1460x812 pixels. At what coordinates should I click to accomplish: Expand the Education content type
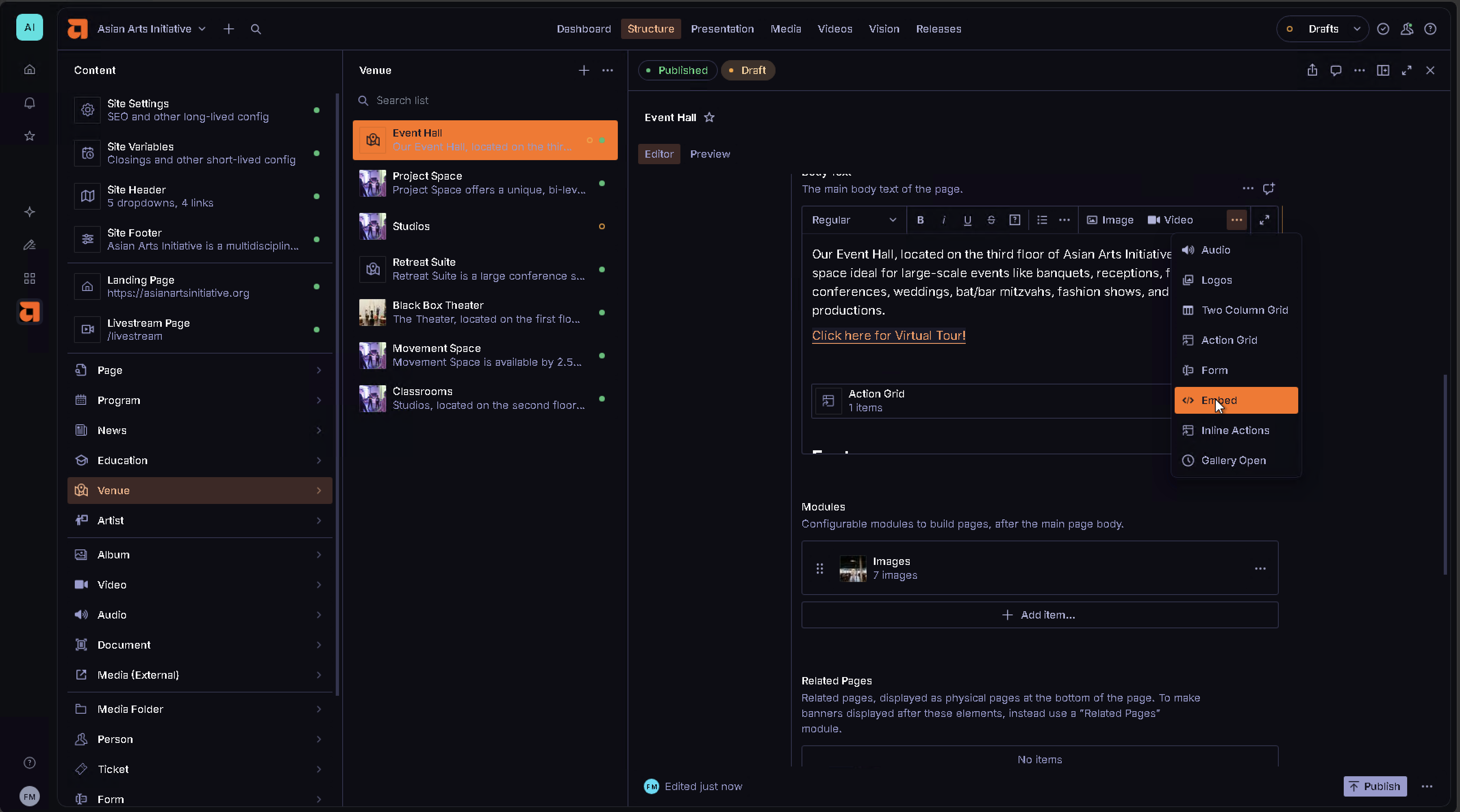pos(200,460)
